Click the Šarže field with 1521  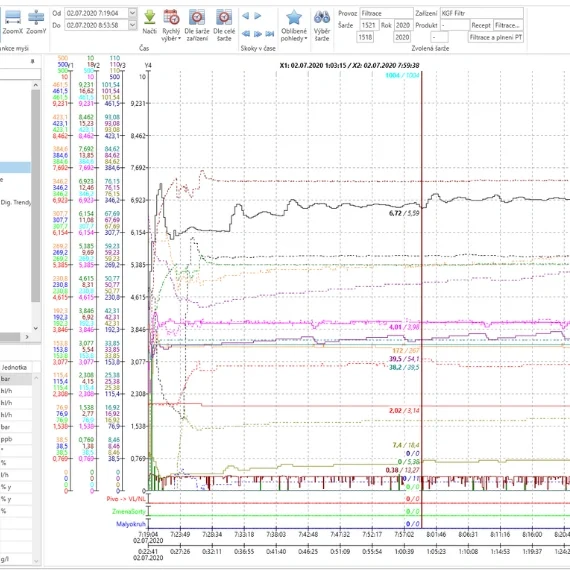pyautogui.click(x=369, y=25)
